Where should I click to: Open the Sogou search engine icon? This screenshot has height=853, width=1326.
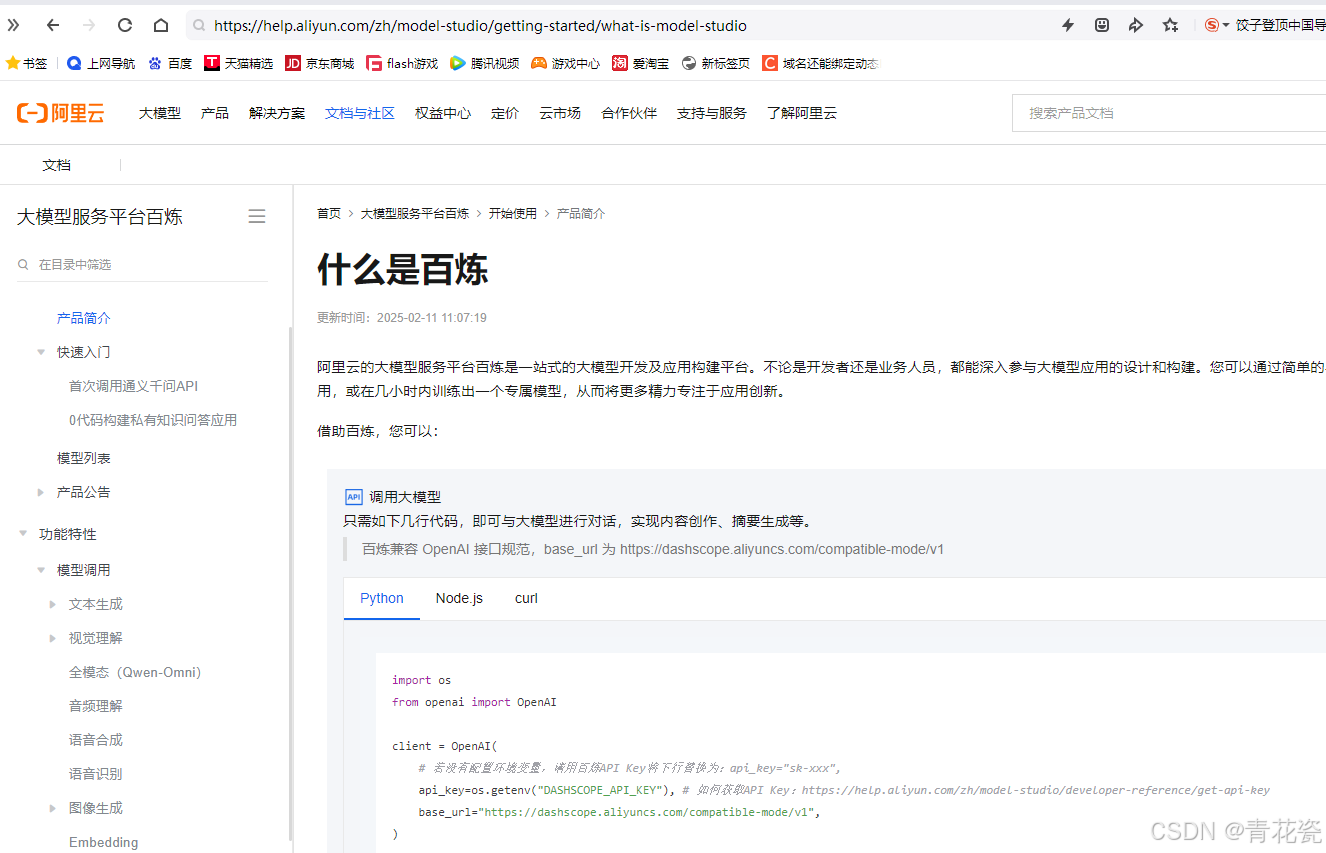pos(1212,25)
